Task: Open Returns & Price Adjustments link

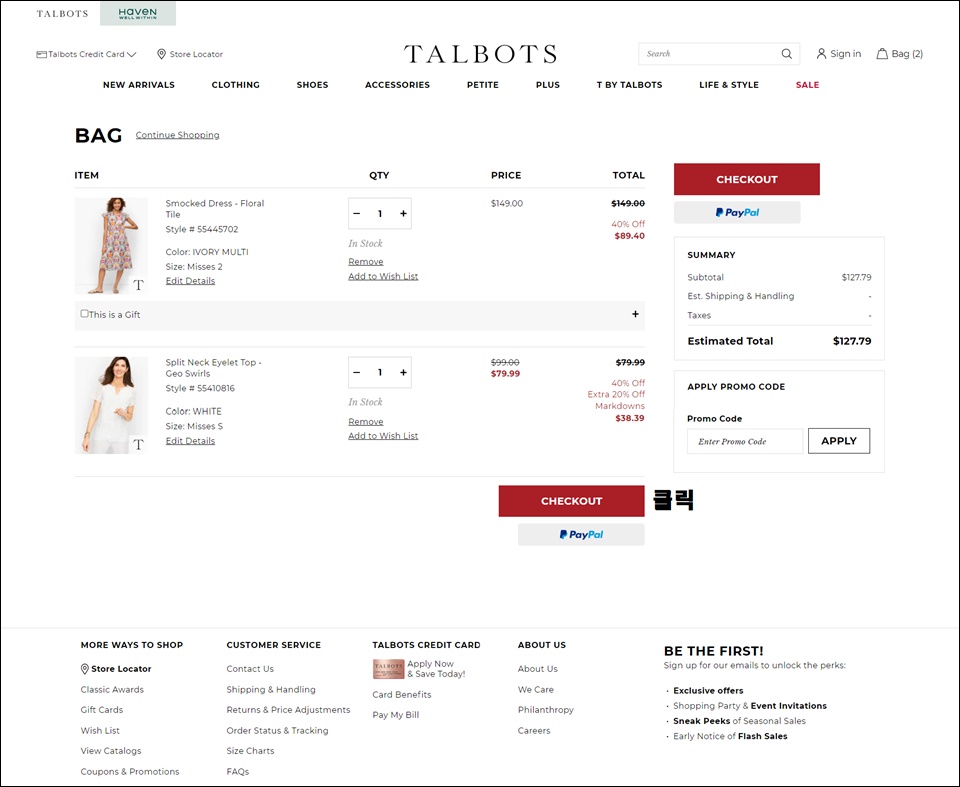Action: pyautogui.click(x=288, y=710)
